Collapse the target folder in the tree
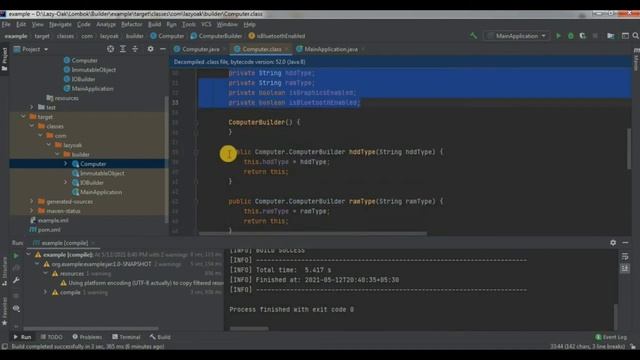Viewport: 640px width, 360px height. [23, 117]
